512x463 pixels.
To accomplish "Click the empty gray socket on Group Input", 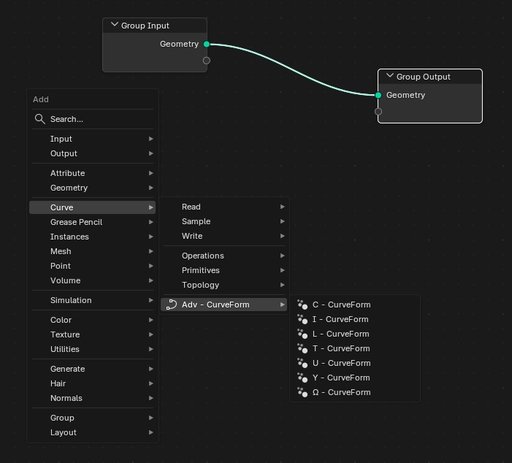I will [206, 61].
